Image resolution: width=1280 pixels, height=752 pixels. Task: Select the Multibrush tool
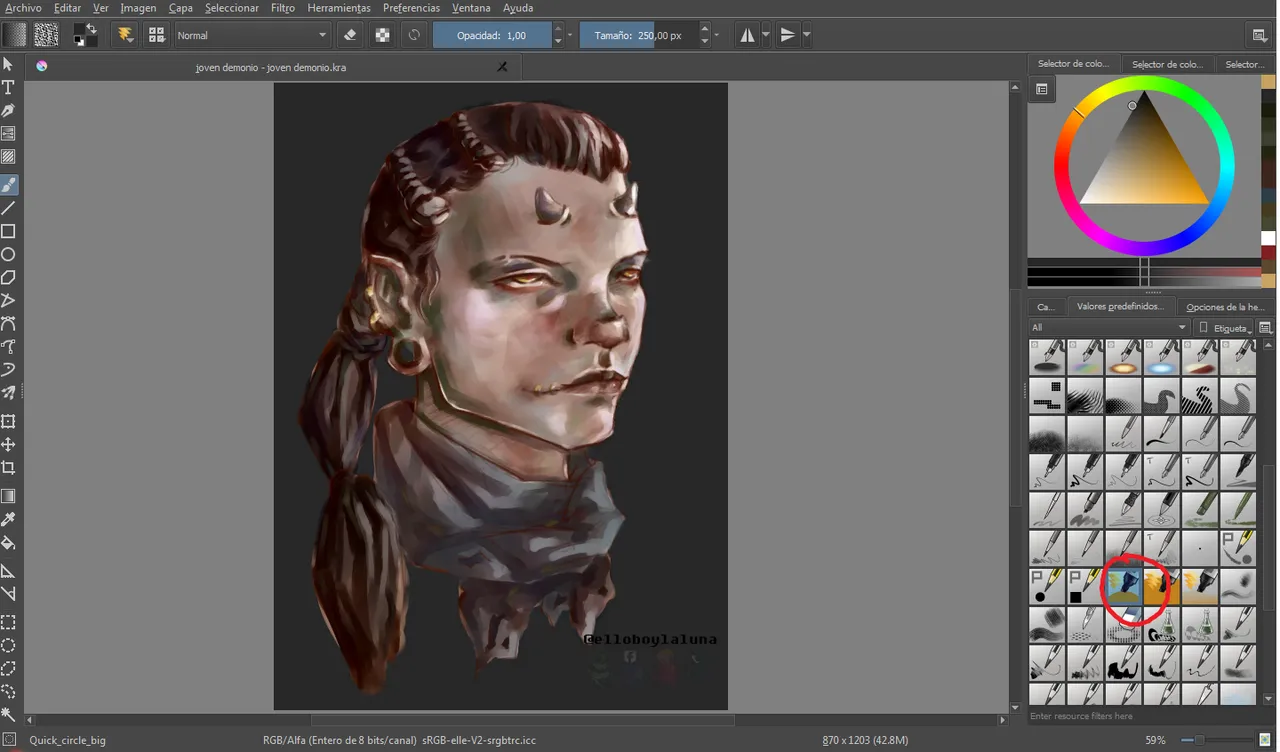coord(8,393)
